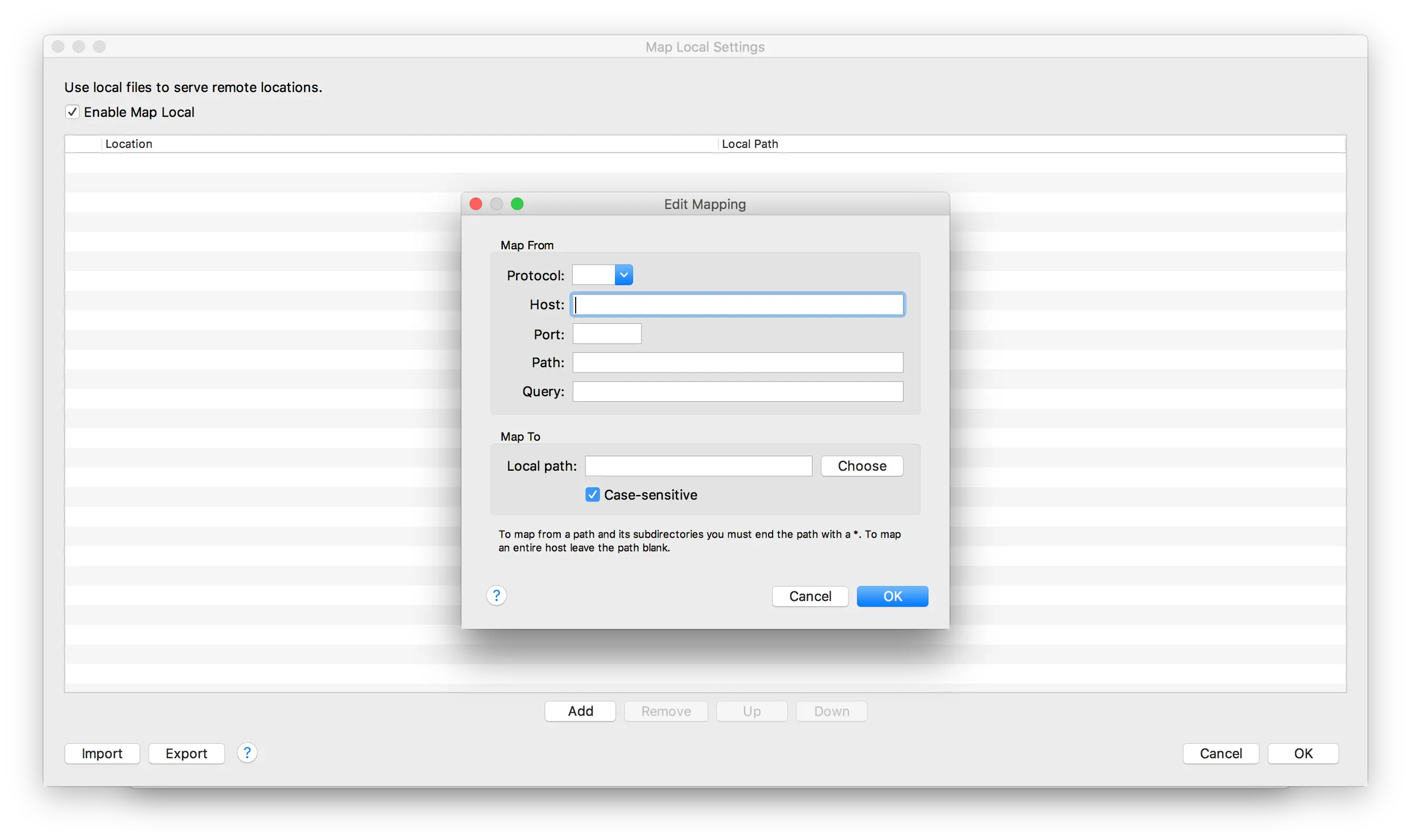This screenshot has height=840, width=1411.
Task: Click the Import button
Action: tap(102, 754)
